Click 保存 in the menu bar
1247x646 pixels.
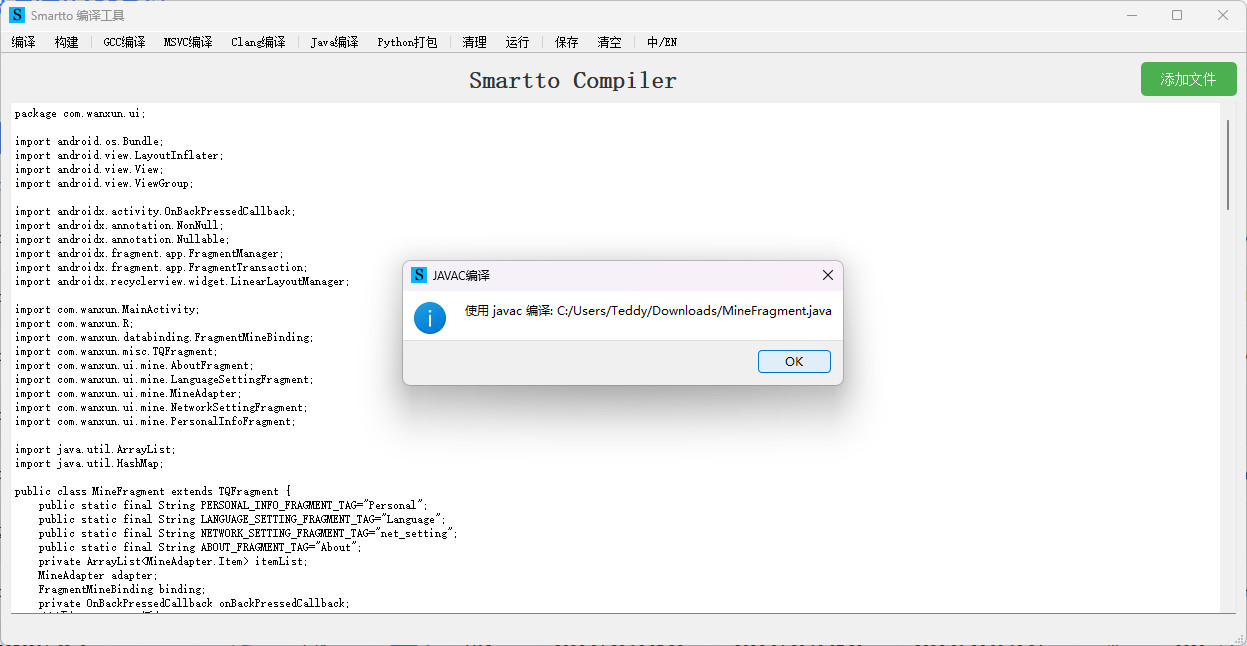(x=567, y=42)
